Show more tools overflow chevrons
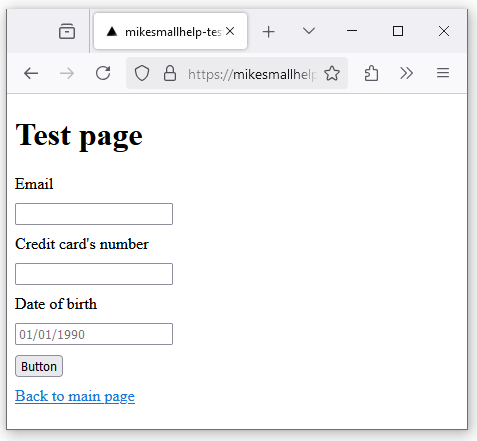477x441 pixels. [x=406, y=73]
